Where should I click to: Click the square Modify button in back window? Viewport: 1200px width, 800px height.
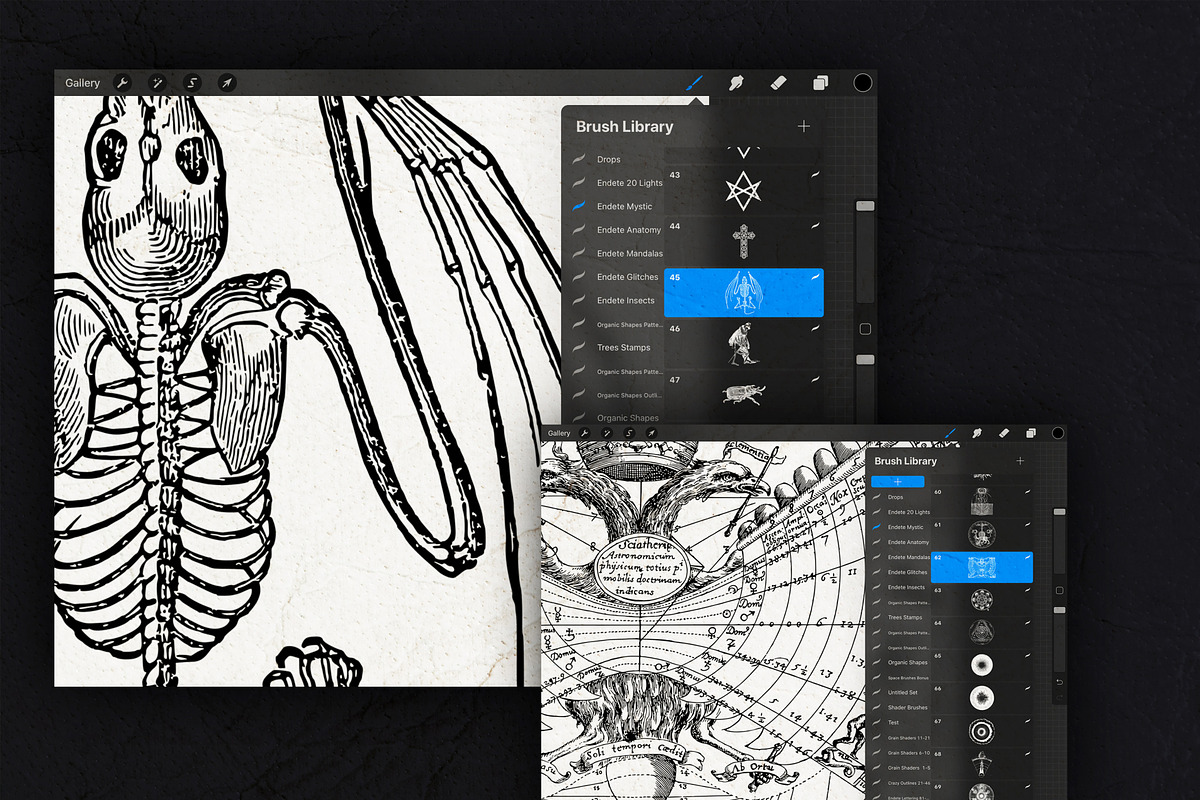pyautogui.click(x=865, y=329)
